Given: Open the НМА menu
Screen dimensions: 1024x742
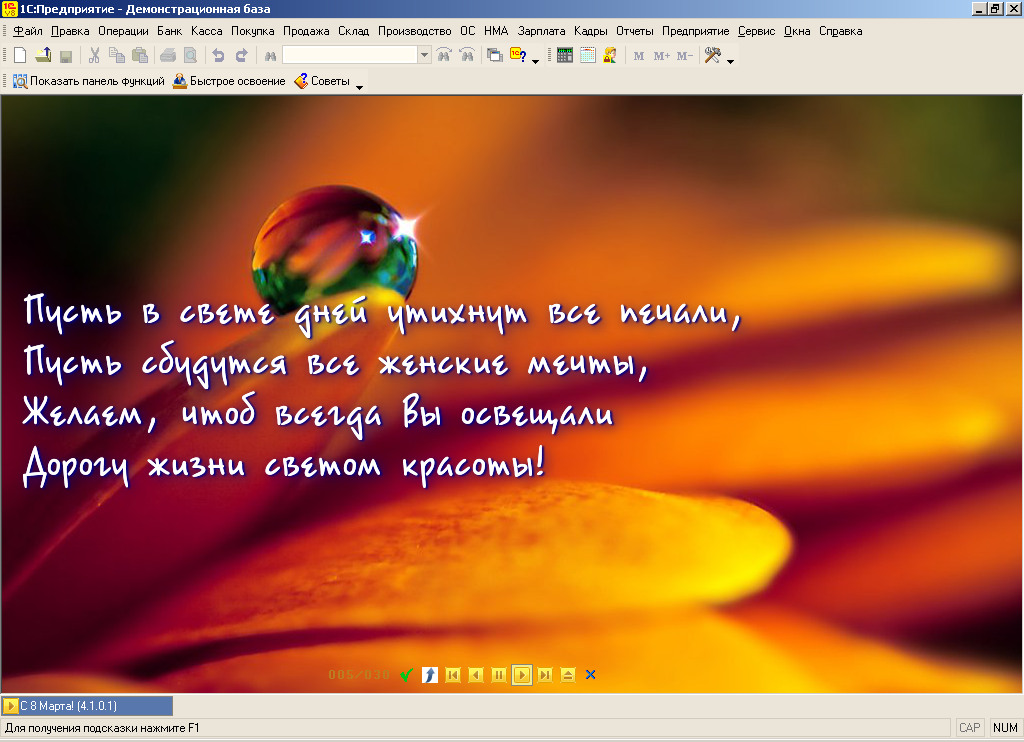Looking at the screenshot, I should click(496, 31).
